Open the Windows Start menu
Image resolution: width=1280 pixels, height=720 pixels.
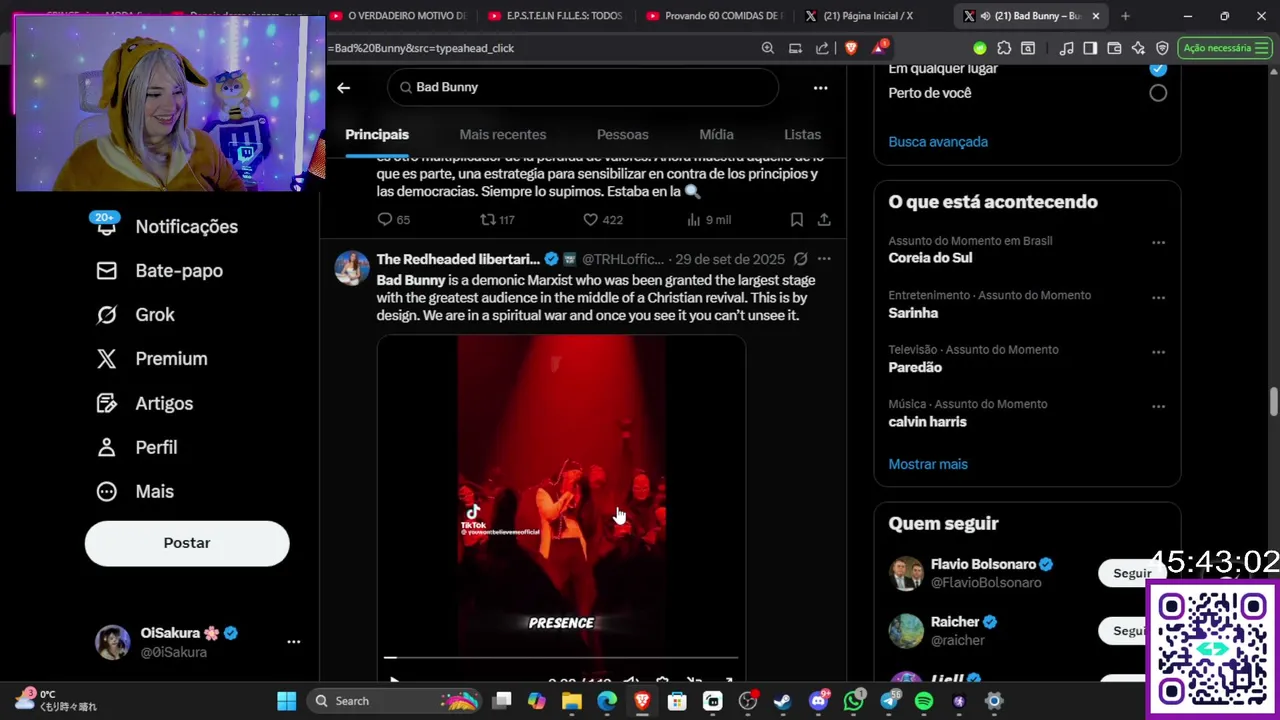click(287, 701)
